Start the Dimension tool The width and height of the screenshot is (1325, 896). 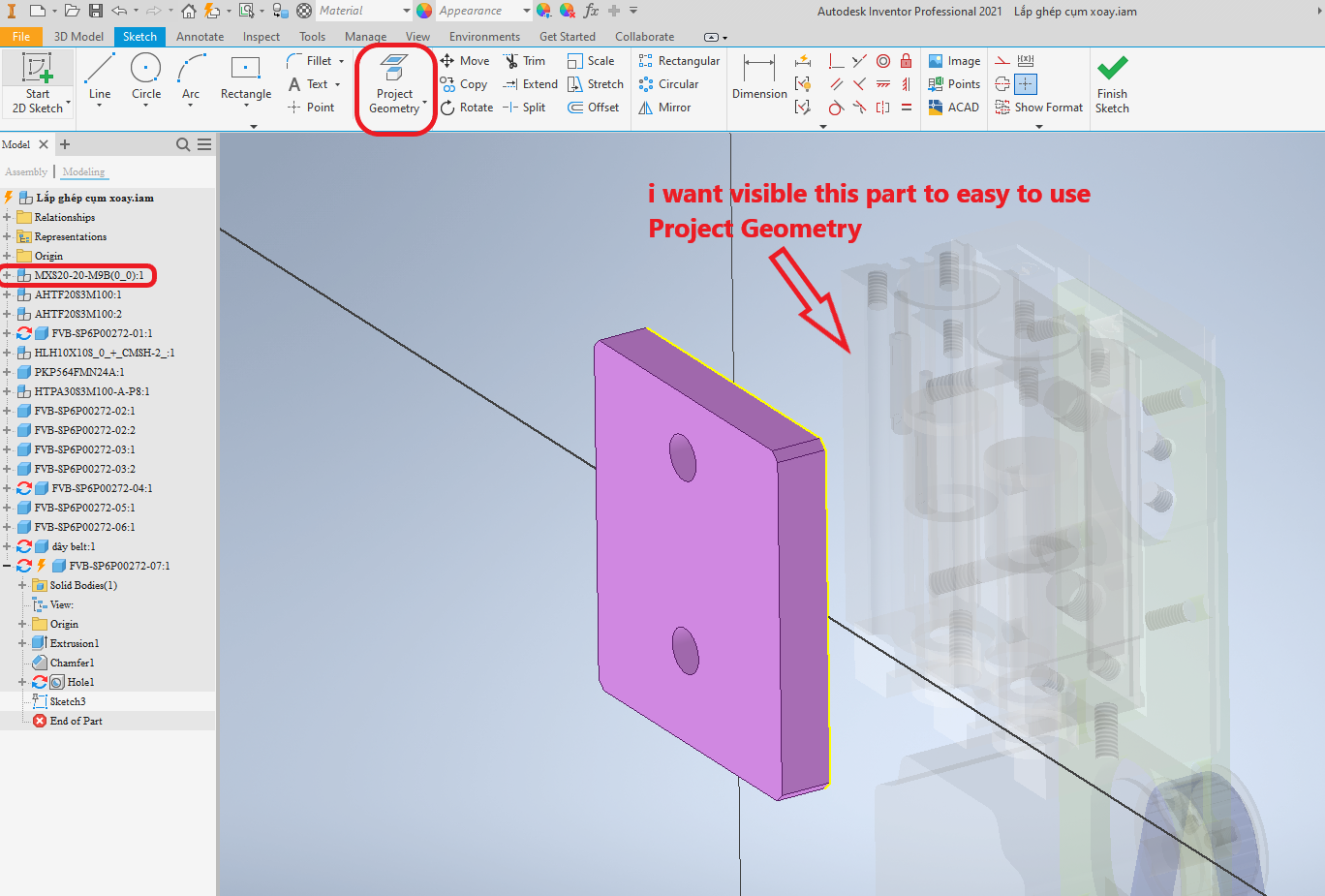pyautogui.click(x=759, y=77)
